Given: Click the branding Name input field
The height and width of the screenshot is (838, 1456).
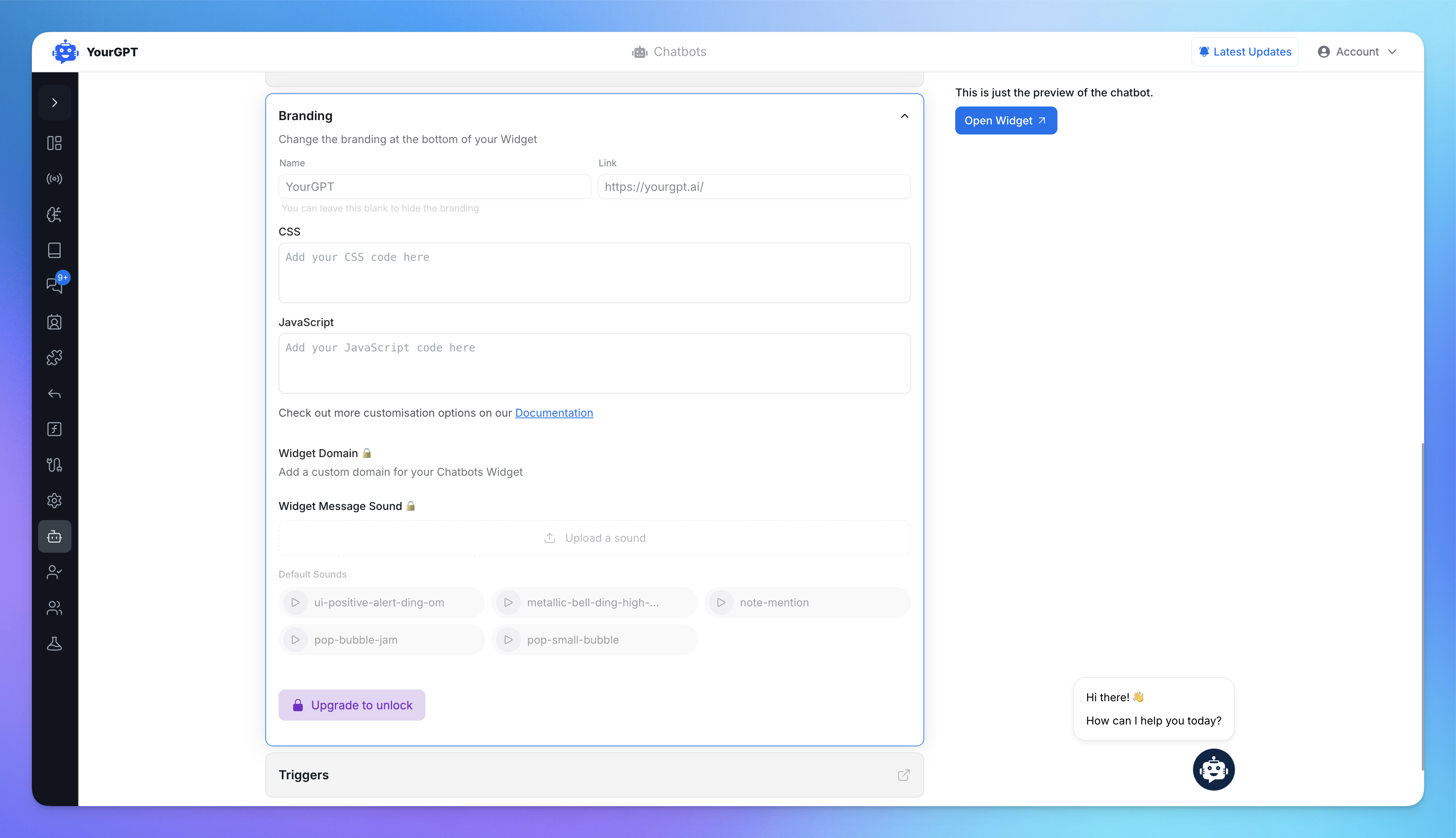Looking at the screenshot, I should pyautogui.click(x=435, y=187).
